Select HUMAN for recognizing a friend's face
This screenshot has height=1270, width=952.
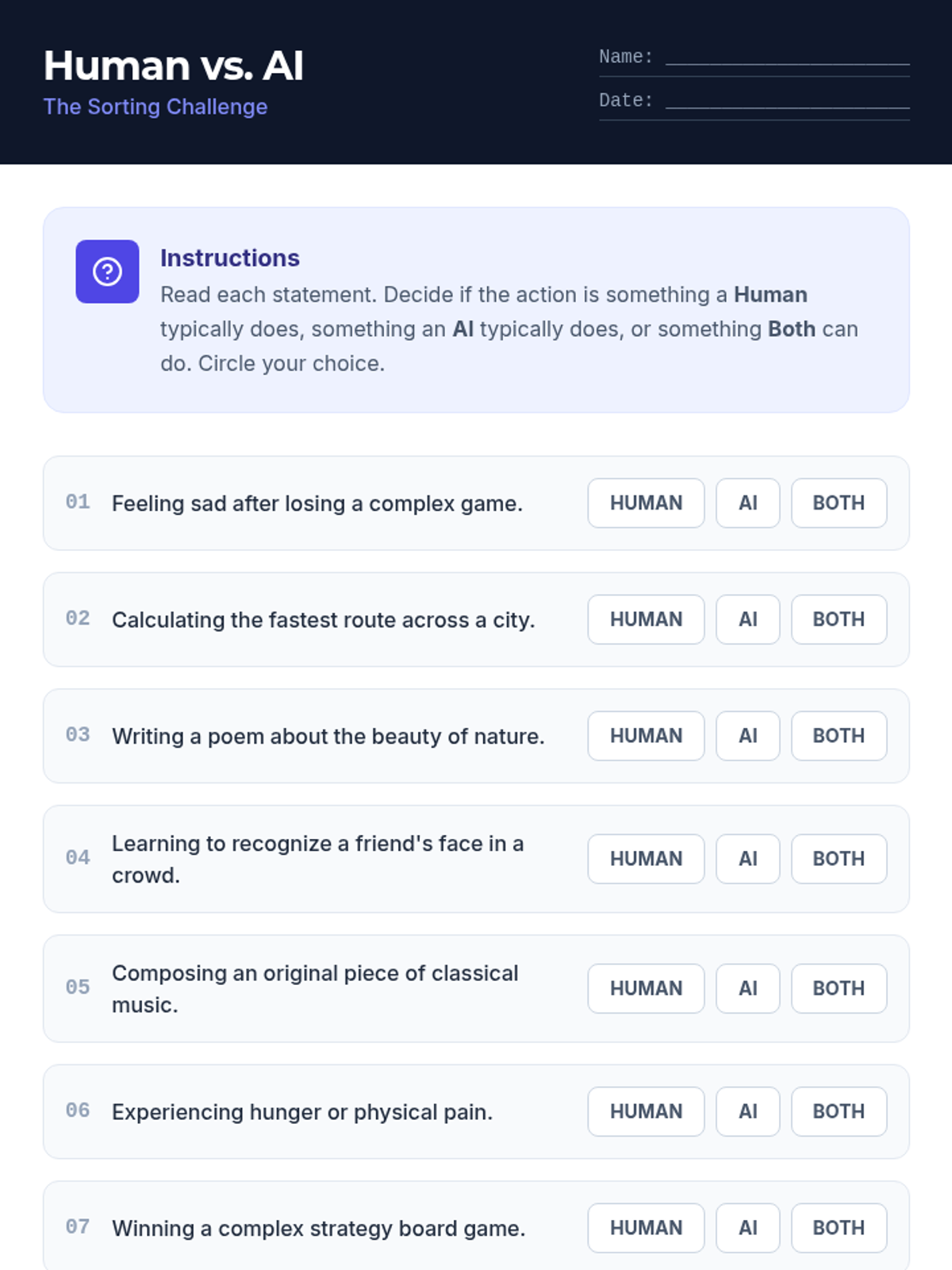(646, 859)
